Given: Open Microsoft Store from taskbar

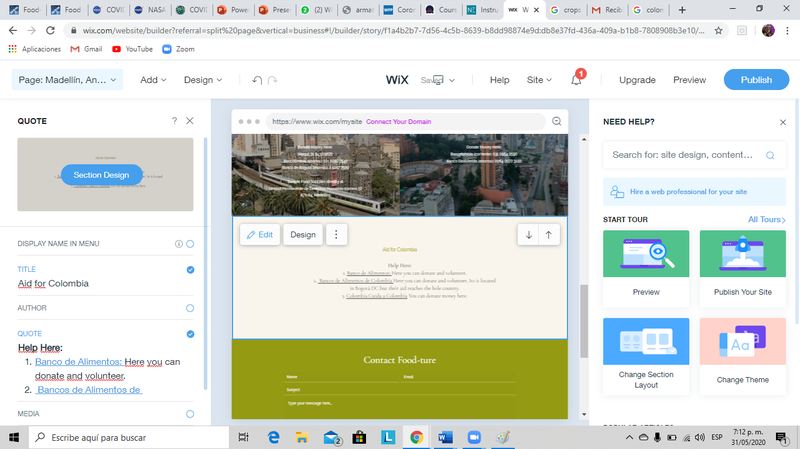Looking at the screenshot, I should [359, 437].
